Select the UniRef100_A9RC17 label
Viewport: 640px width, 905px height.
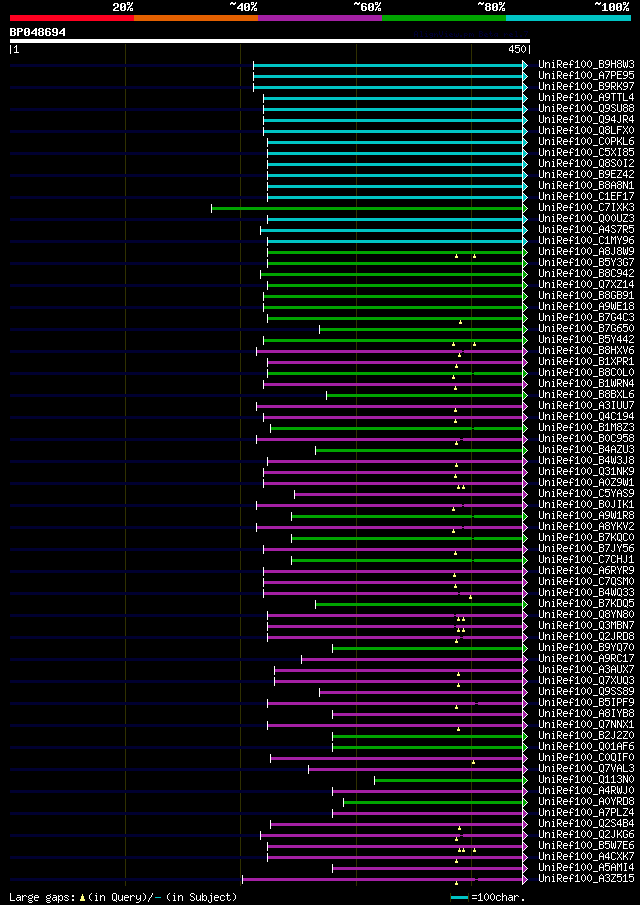pyautogui.click(x=586, y=659)
